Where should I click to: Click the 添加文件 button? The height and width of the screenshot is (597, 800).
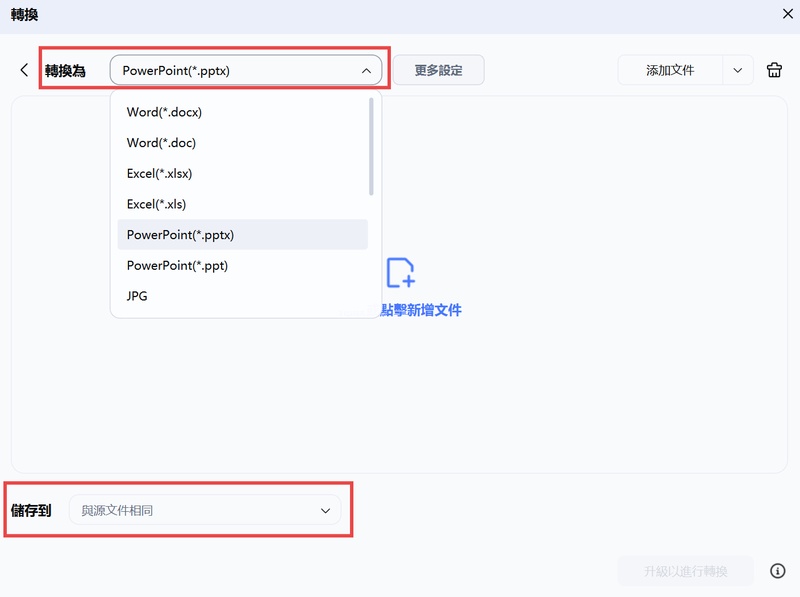670,70
